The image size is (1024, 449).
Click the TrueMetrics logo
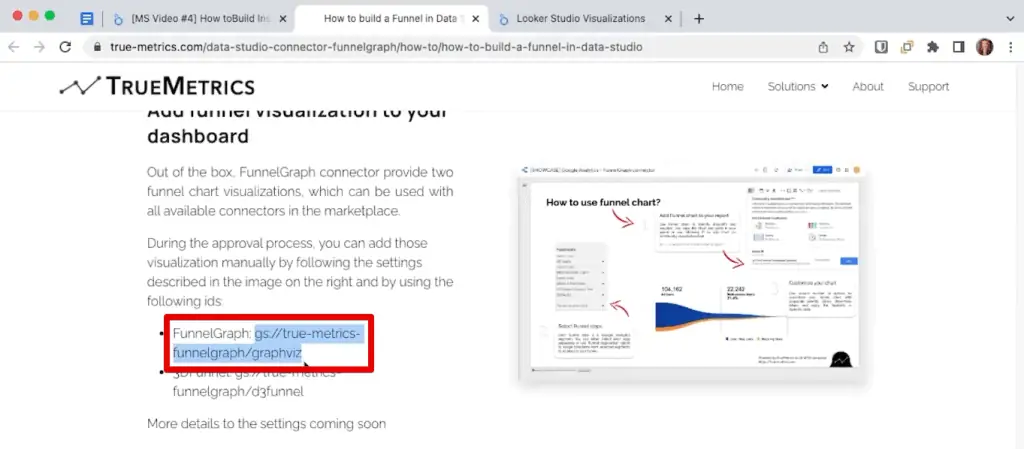(x=157, y=87)
